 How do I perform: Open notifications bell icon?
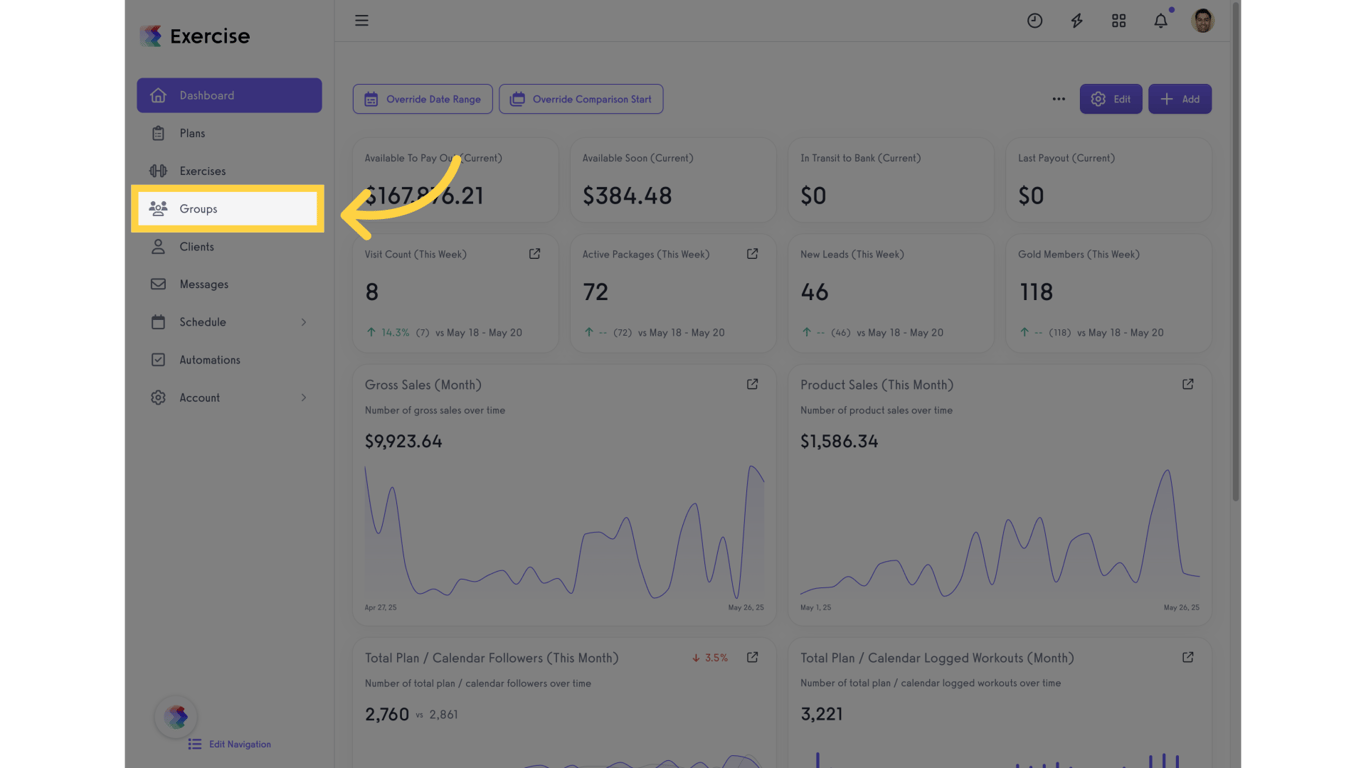point(1161,20)
